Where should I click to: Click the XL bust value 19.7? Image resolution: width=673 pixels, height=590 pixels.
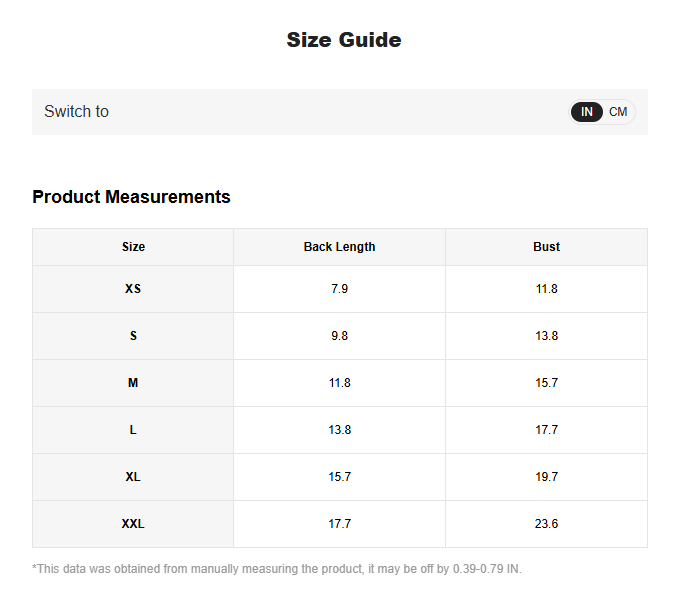point(546,477)
